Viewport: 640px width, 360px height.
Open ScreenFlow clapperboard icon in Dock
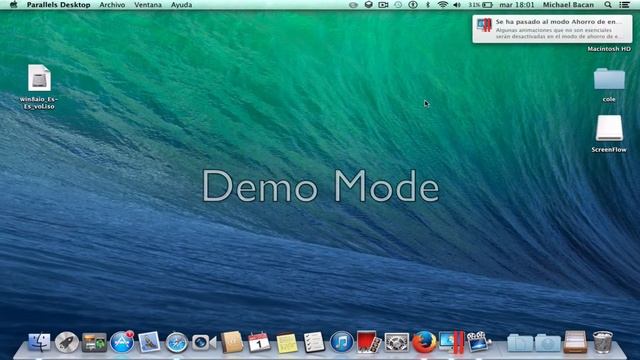point(478,342)
